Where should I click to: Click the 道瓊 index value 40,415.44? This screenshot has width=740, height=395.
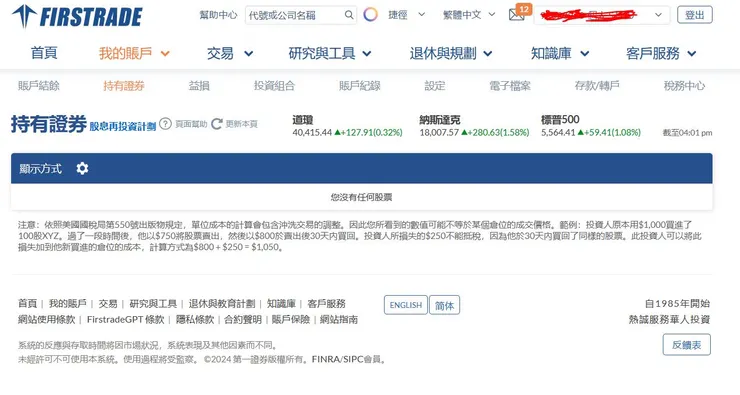pos(312,133)
